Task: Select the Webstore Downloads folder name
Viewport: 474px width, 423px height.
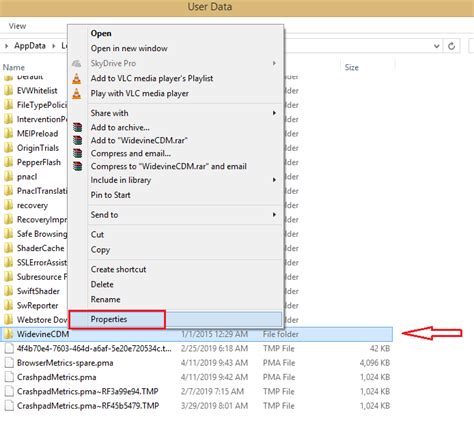Action: (x=42, y=320)
